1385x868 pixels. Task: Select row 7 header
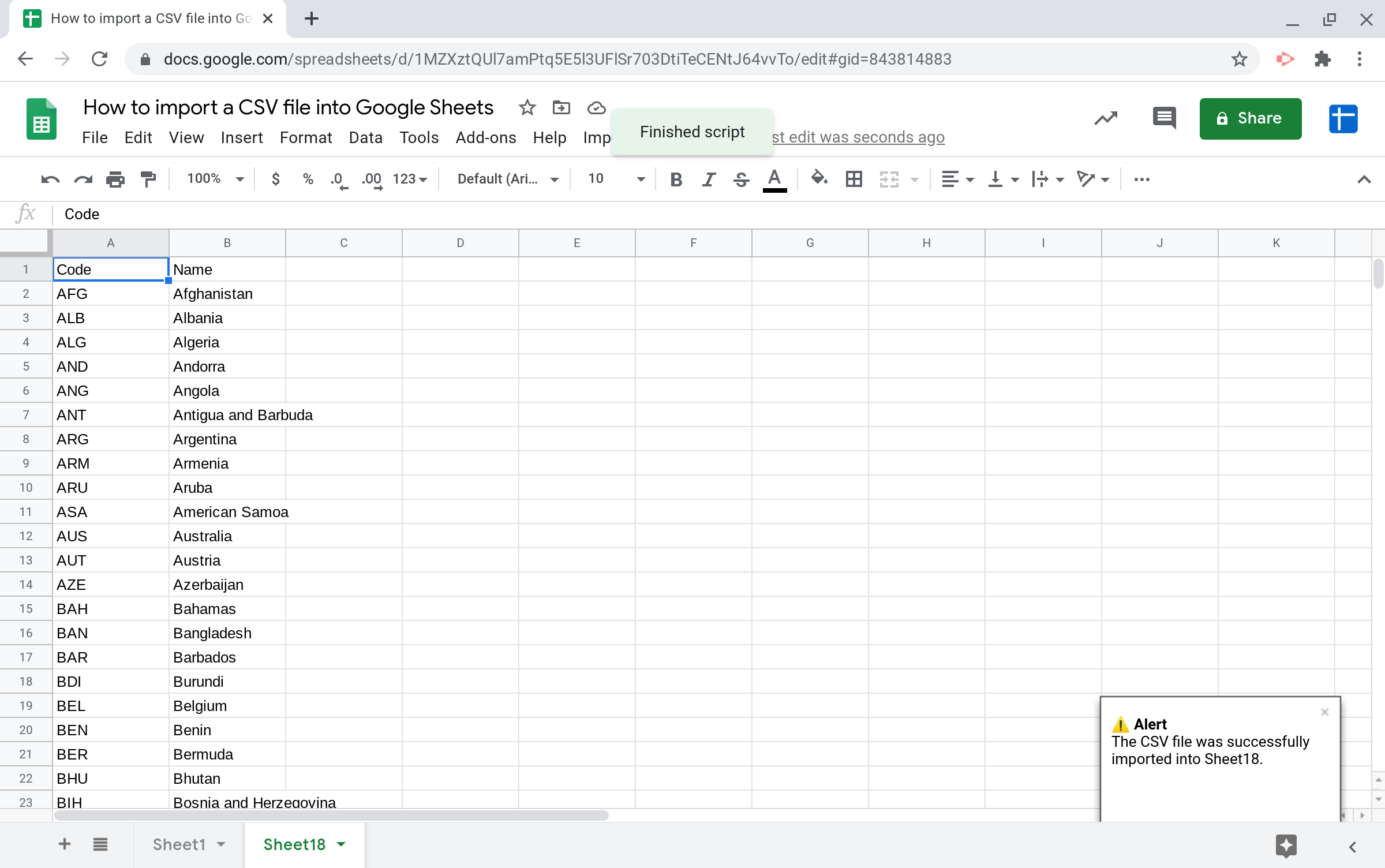tap(26, 415)
